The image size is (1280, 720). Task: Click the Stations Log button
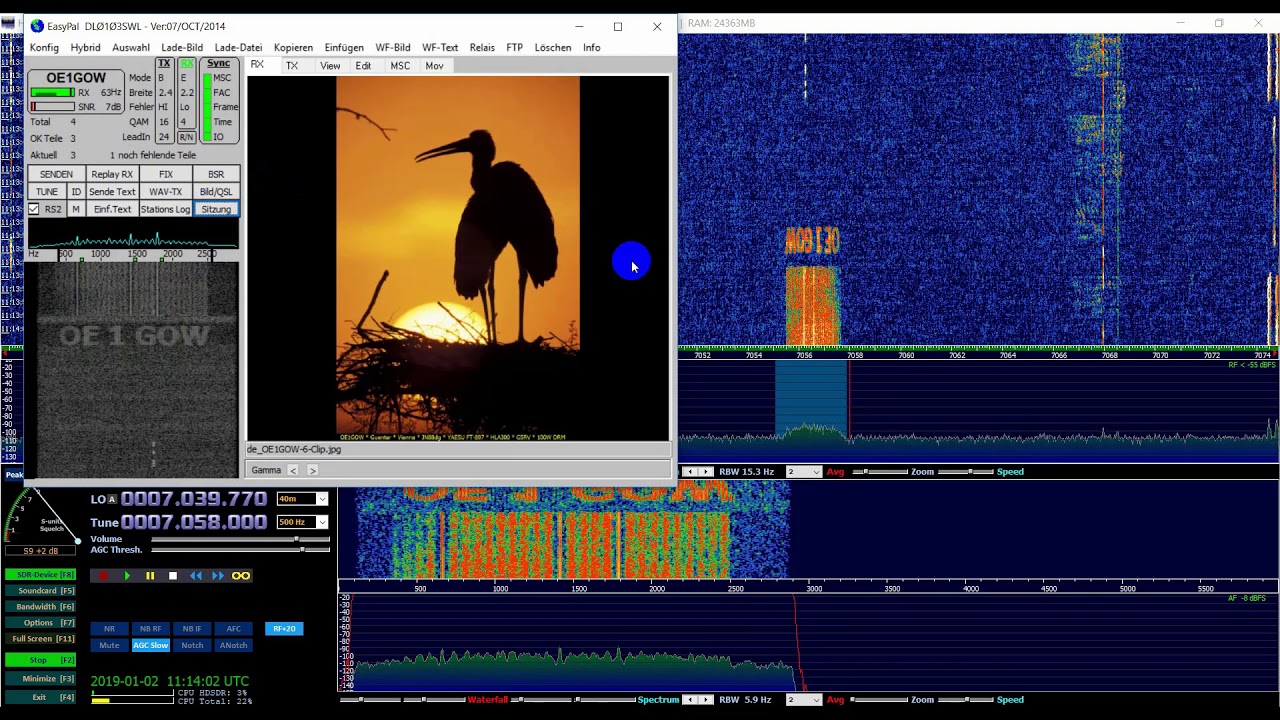[x=165, y=209]
